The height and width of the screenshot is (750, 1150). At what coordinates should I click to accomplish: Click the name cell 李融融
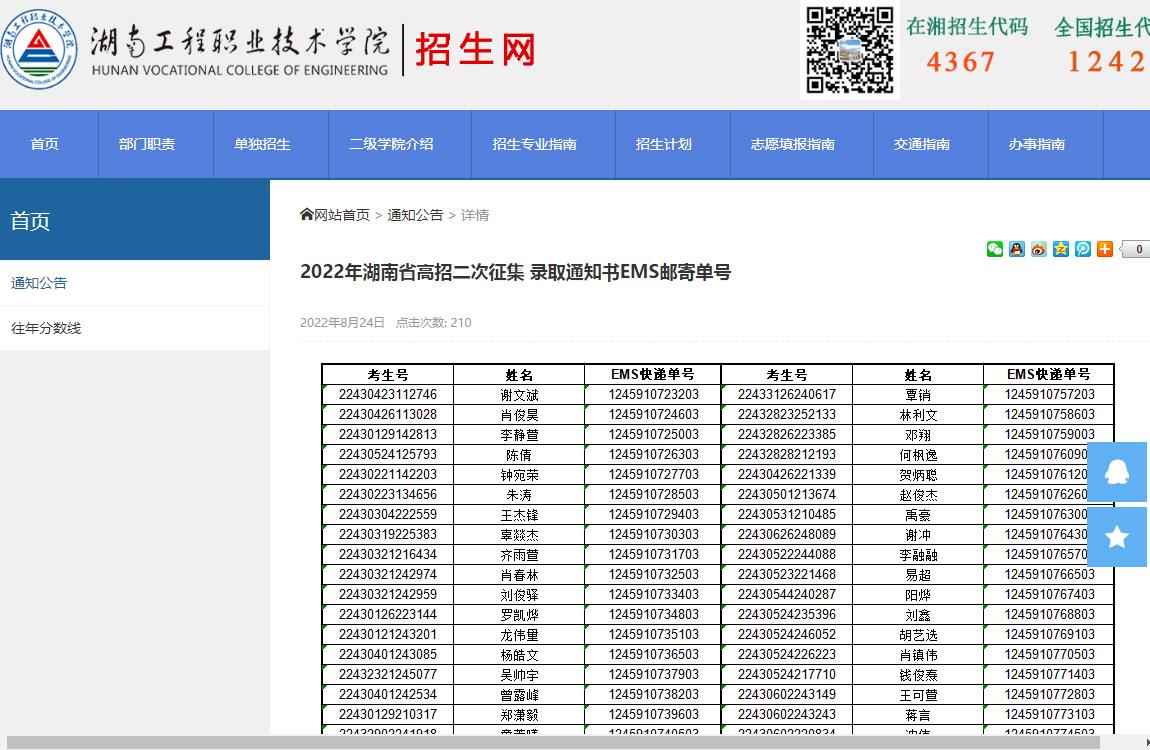point(918,555)
